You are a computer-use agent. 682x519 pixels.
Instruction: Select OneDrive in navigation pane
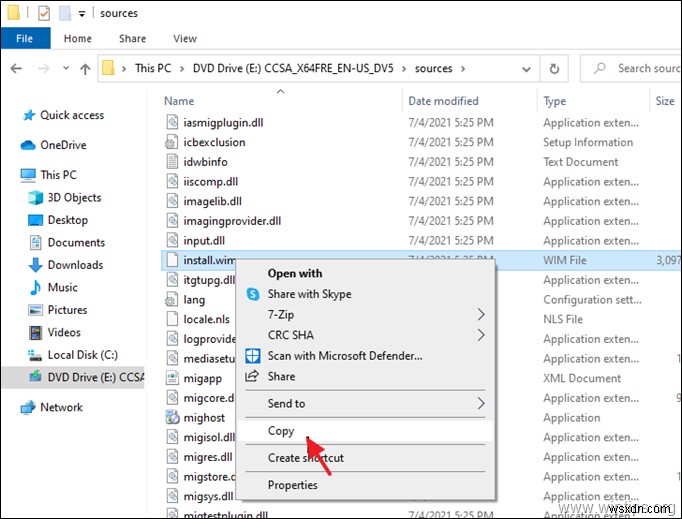click(63, 145)
